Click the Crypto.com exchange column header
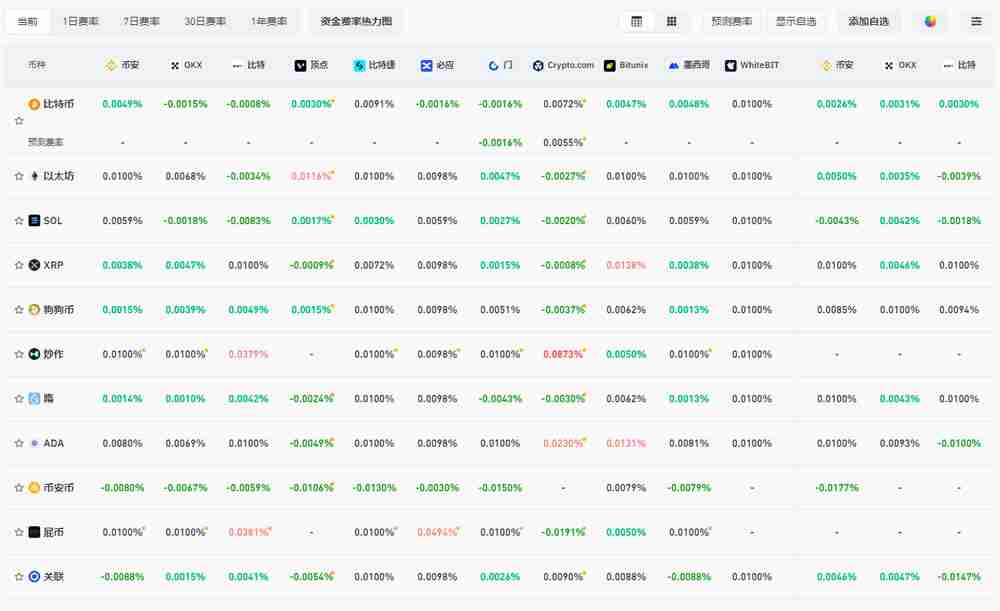 pos(563,65)
